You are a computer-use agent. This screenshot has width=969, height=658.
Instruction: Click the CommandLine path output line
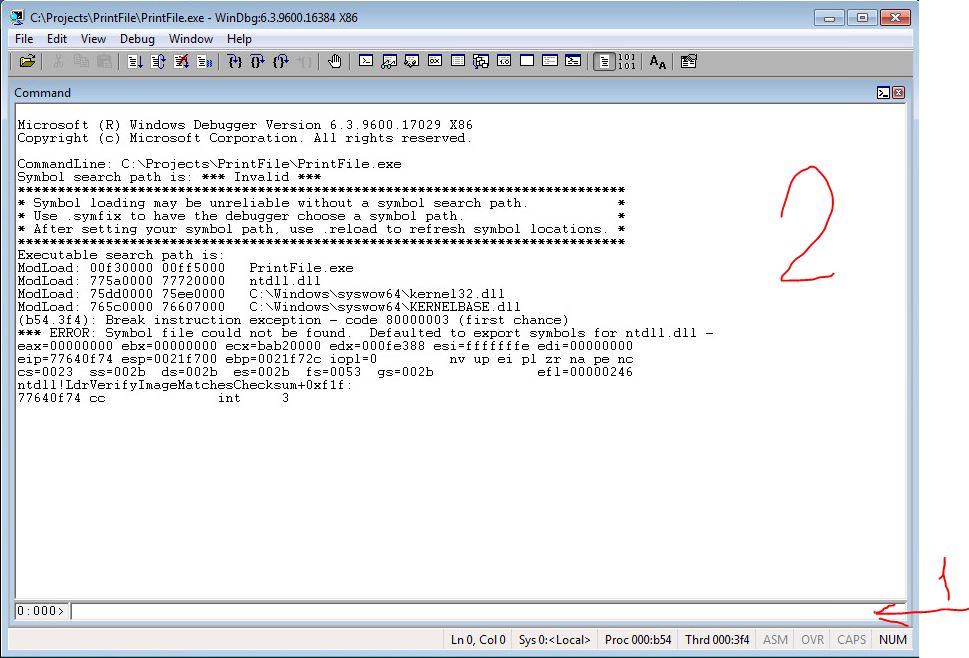209,164
